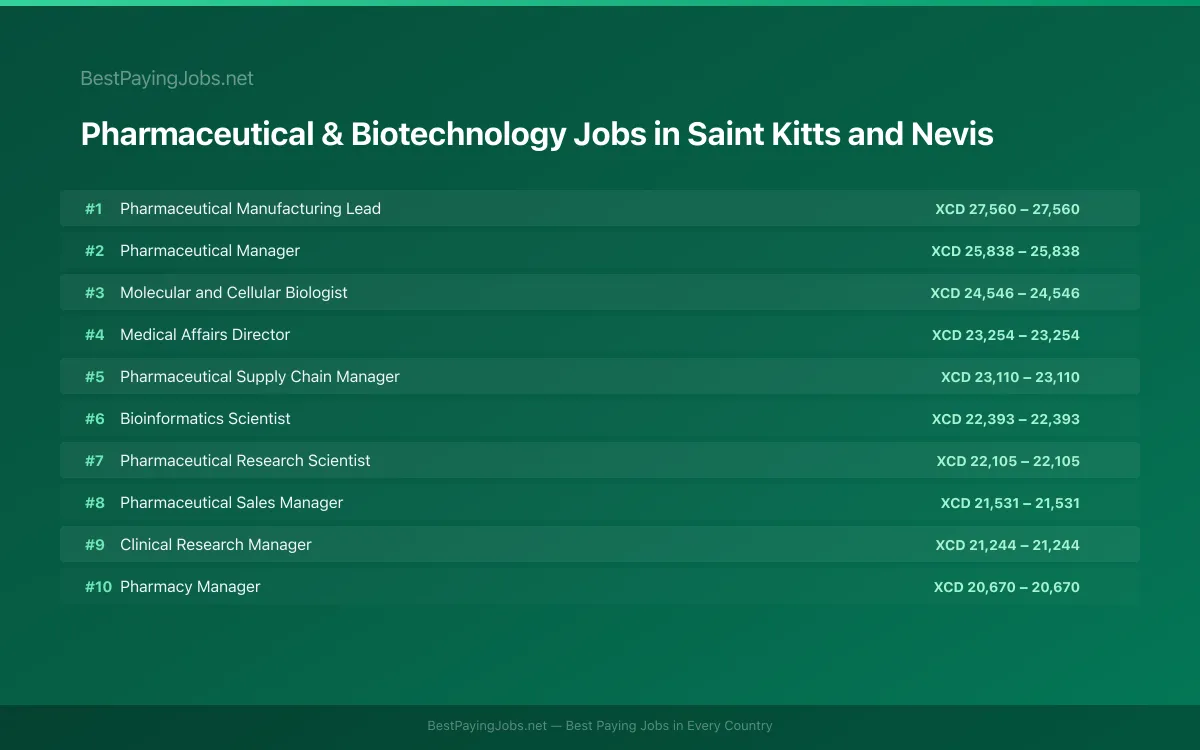This screenshot has height=750, width=1200.
Task: Click rank number #6
Action: (94, 419)
